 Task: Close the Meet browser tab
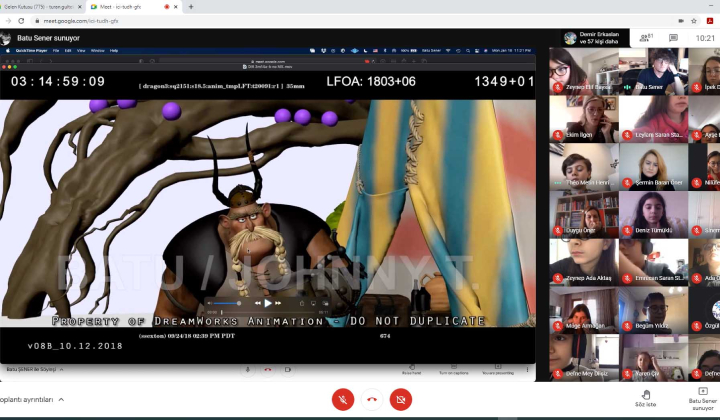tap(175, 7)
